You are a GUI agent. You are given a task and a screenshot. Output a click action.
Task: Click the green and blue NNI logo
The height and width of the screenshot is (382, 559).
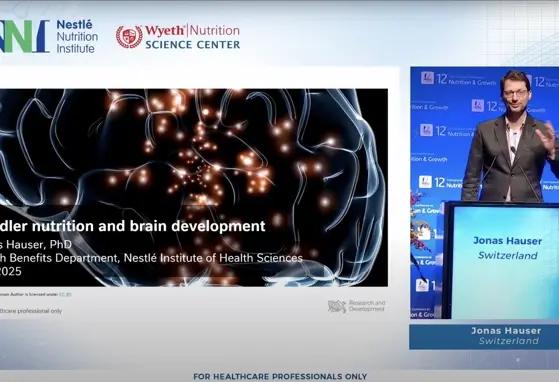(x=24, y=36)
